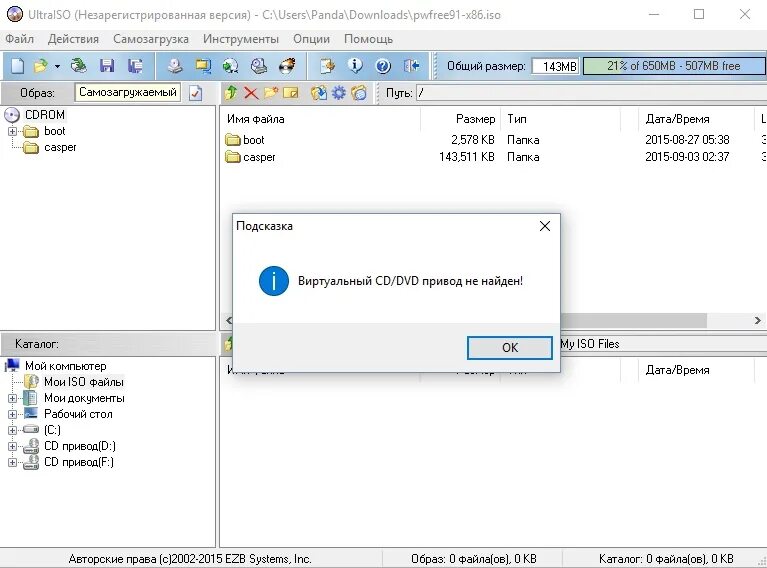Image resolution: width=767 pixels, height=568 pixels.
Task: Sort by Размер column header
Action: 461,119
